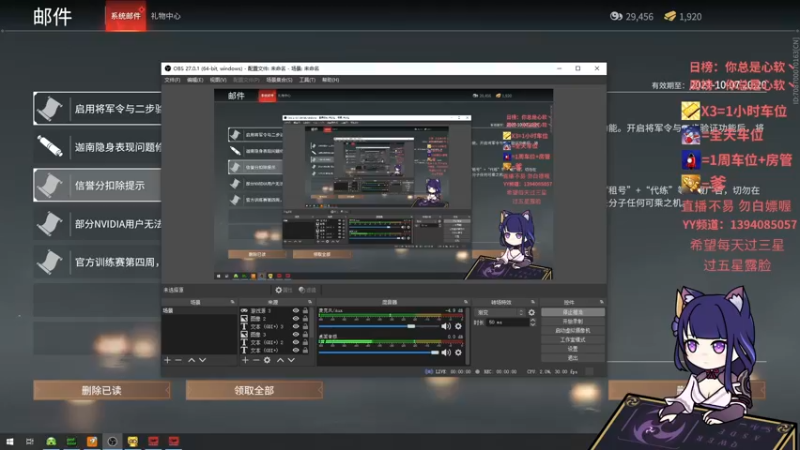The image size is (800, 450).
Task: Move the selected source down in the list
Action: pyautogui.click(x=291, y=360)
